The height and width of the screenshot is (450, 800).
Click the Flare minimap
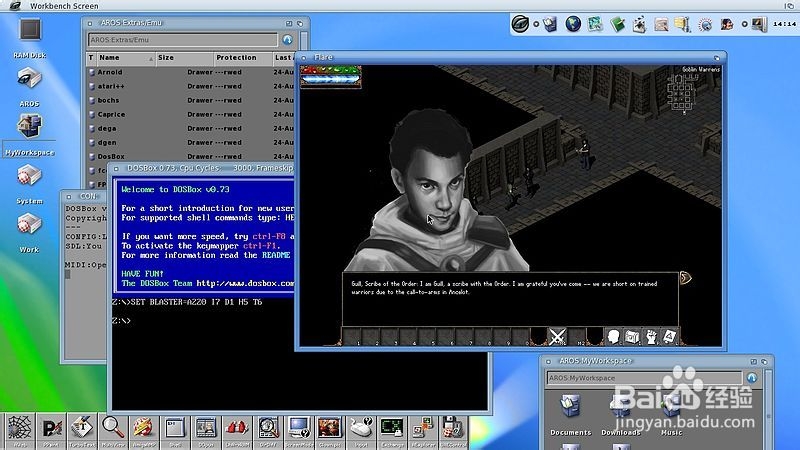[683, 93]
